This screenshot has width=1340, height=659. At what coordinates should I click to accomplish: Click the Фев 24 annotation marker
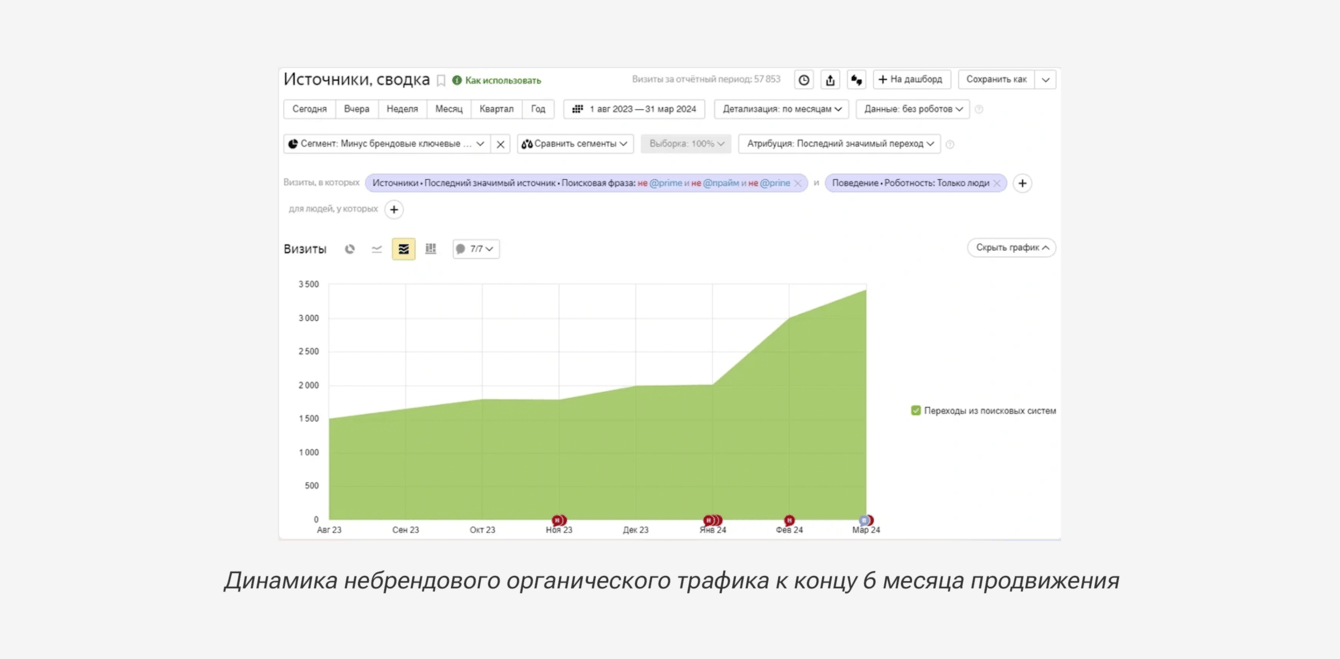[x=789, y=520]
